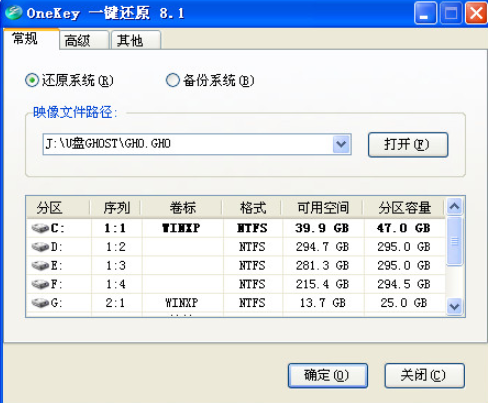Sort by the 序列 column header
The height and width of the screenshot is (403, 488).
(116, 208)
